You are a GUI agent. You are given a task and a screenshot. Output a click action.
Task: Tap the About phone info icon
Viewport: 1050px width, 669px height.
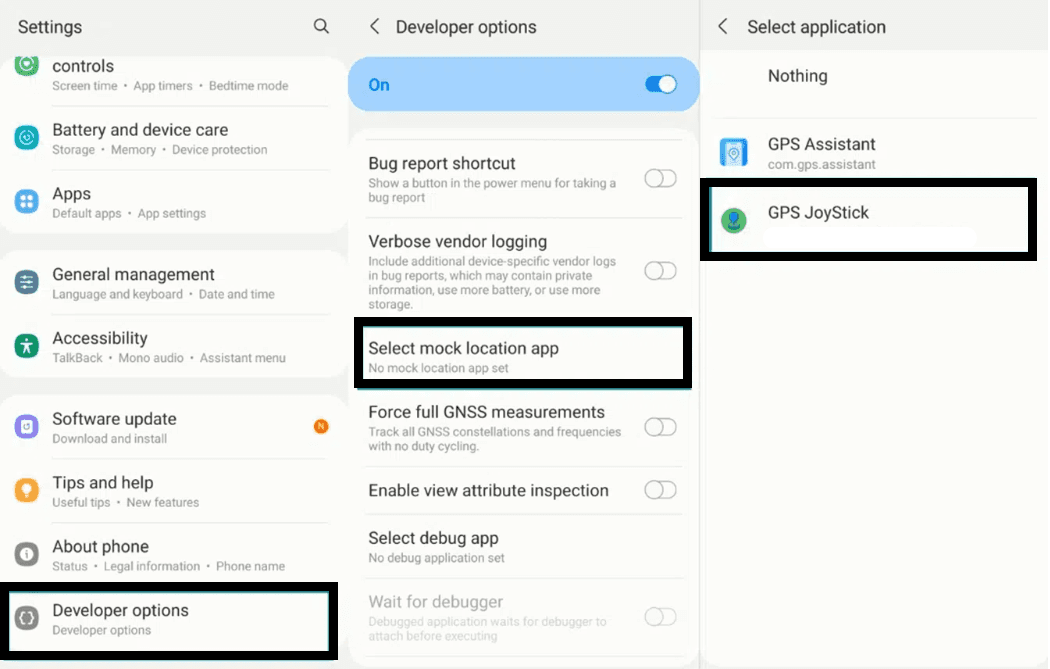point(27,554)
